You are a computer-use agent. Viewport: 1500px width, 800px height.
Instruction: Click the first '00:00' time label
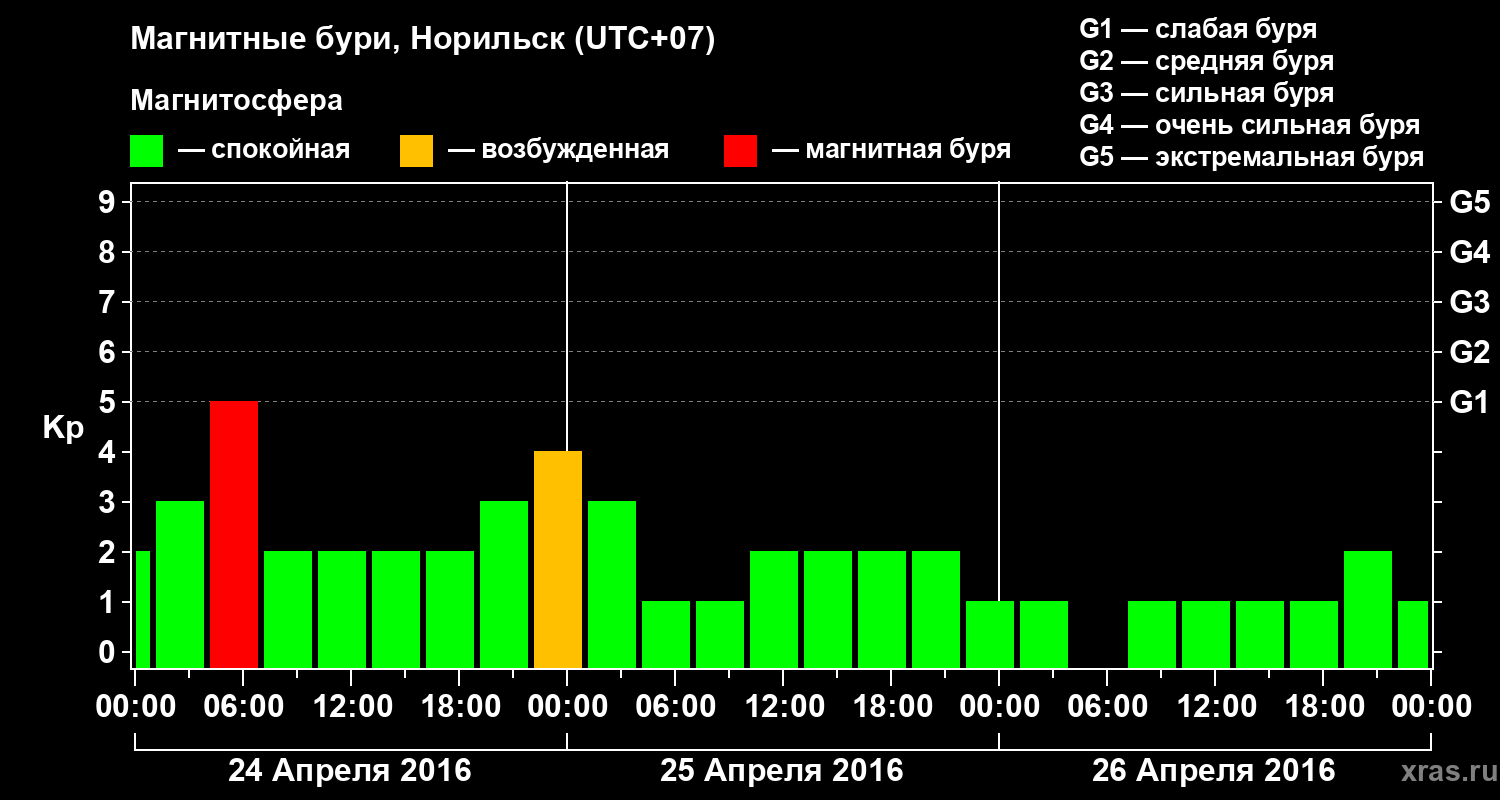click(x=135, y=706)
